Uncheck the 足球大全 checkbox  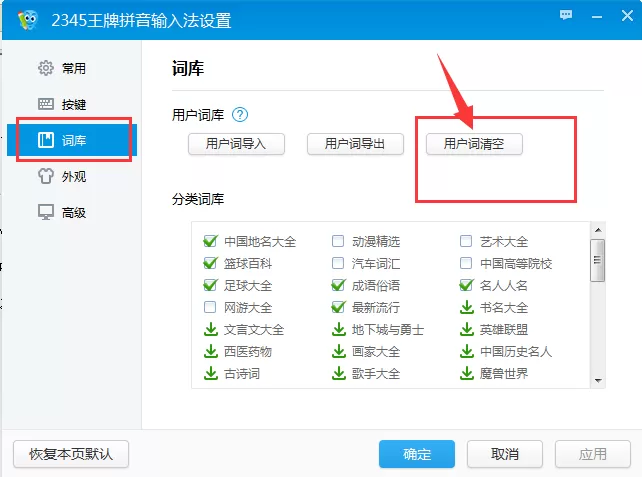pyautogui.click(x=210, y=285)
